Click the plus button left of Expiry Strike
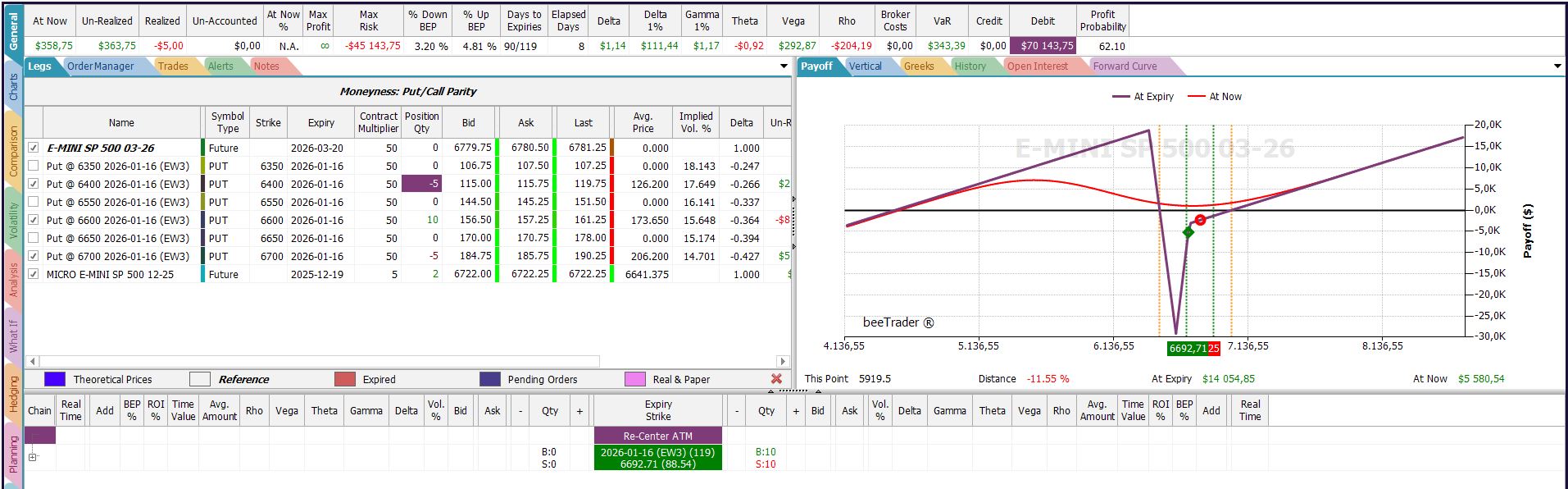The width and height of the screenshot is (1568, 489). (579, 410)
